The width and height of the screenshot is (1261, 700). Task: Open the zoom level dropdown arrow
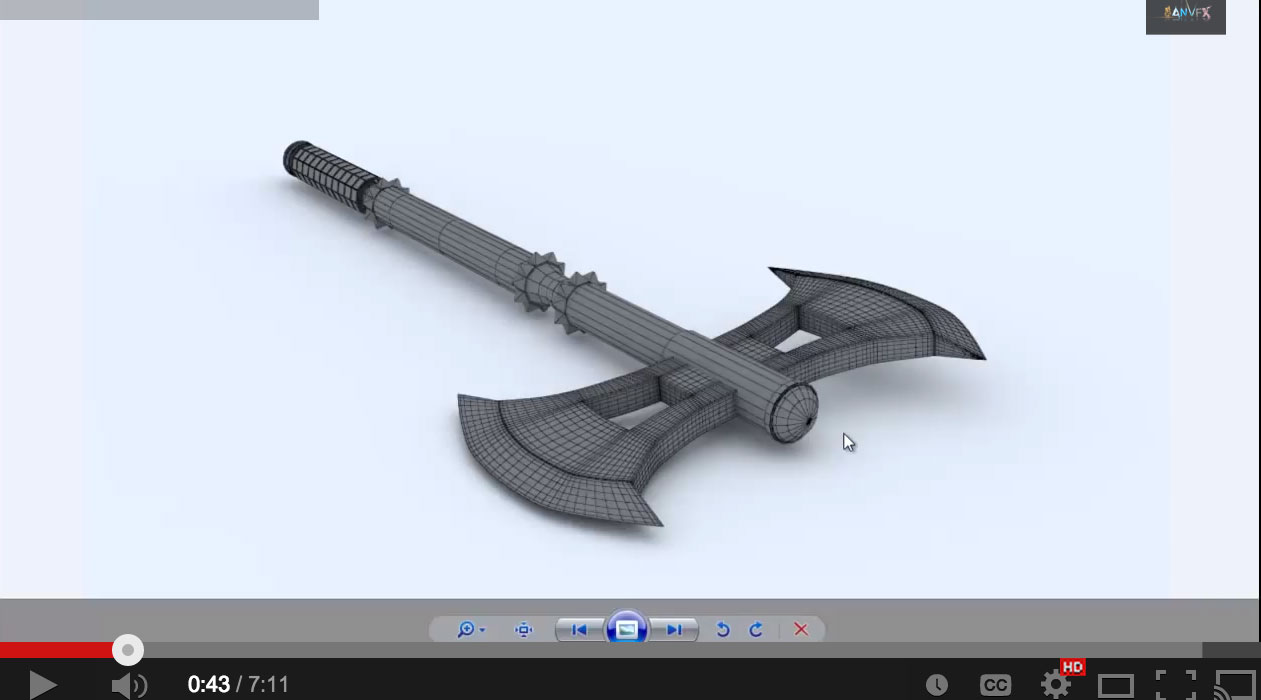[x=481, y=630]
